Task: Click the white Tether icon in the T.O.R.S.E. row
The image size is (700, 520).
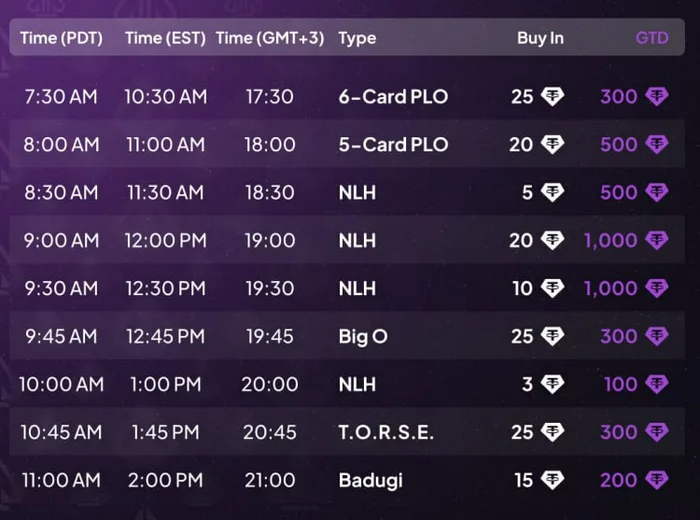Action: [552, 433]
